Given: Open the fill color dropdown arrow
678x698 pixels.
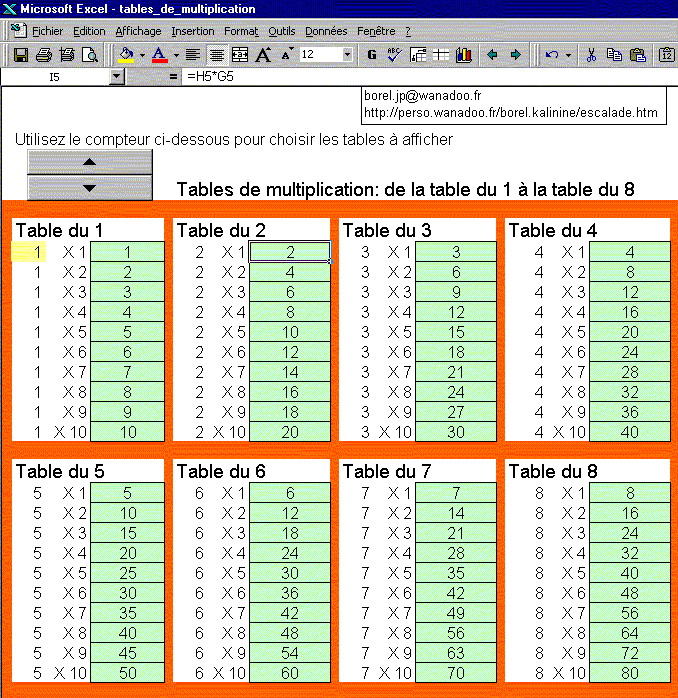Looking at the screenshot, I should (142, 55).
